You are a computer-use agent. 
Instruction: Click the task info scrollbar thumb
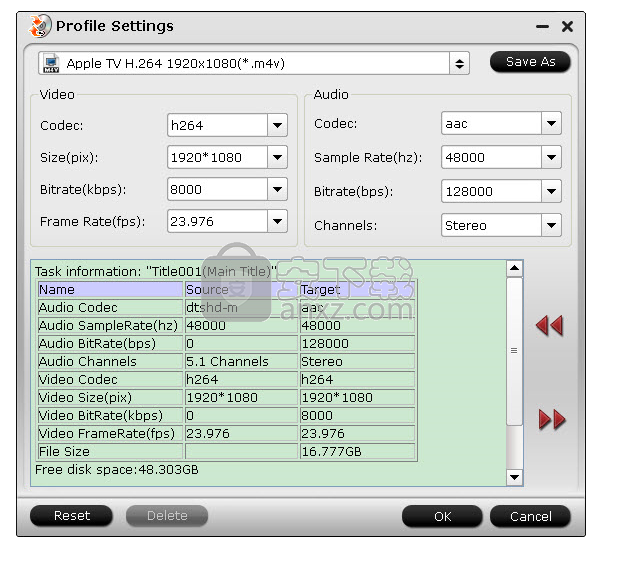pyautogui.click(x=514, y=351)
